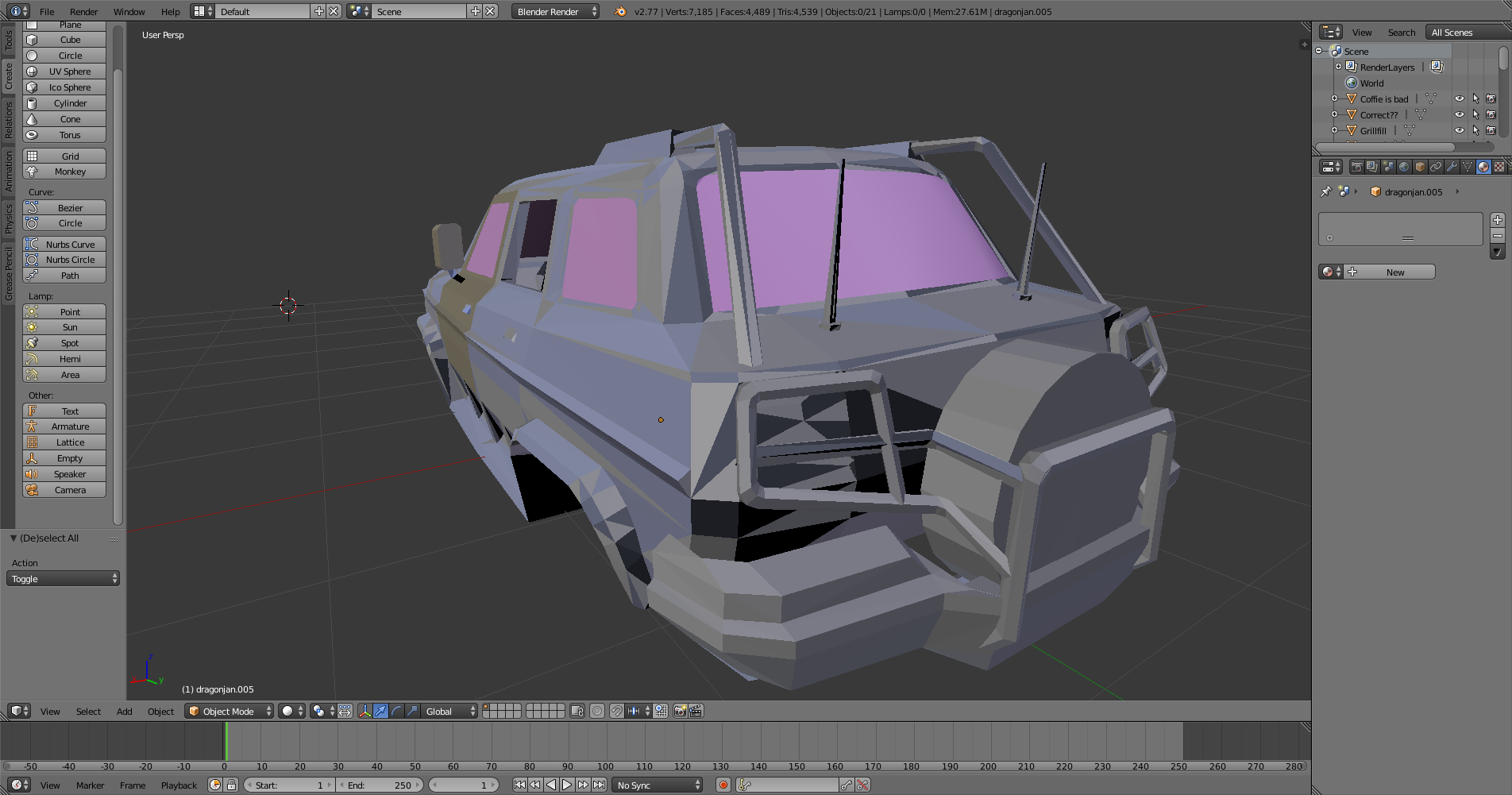Toggle the 3D manipulator widget
1512x795 pixels.
click(365, 711)
